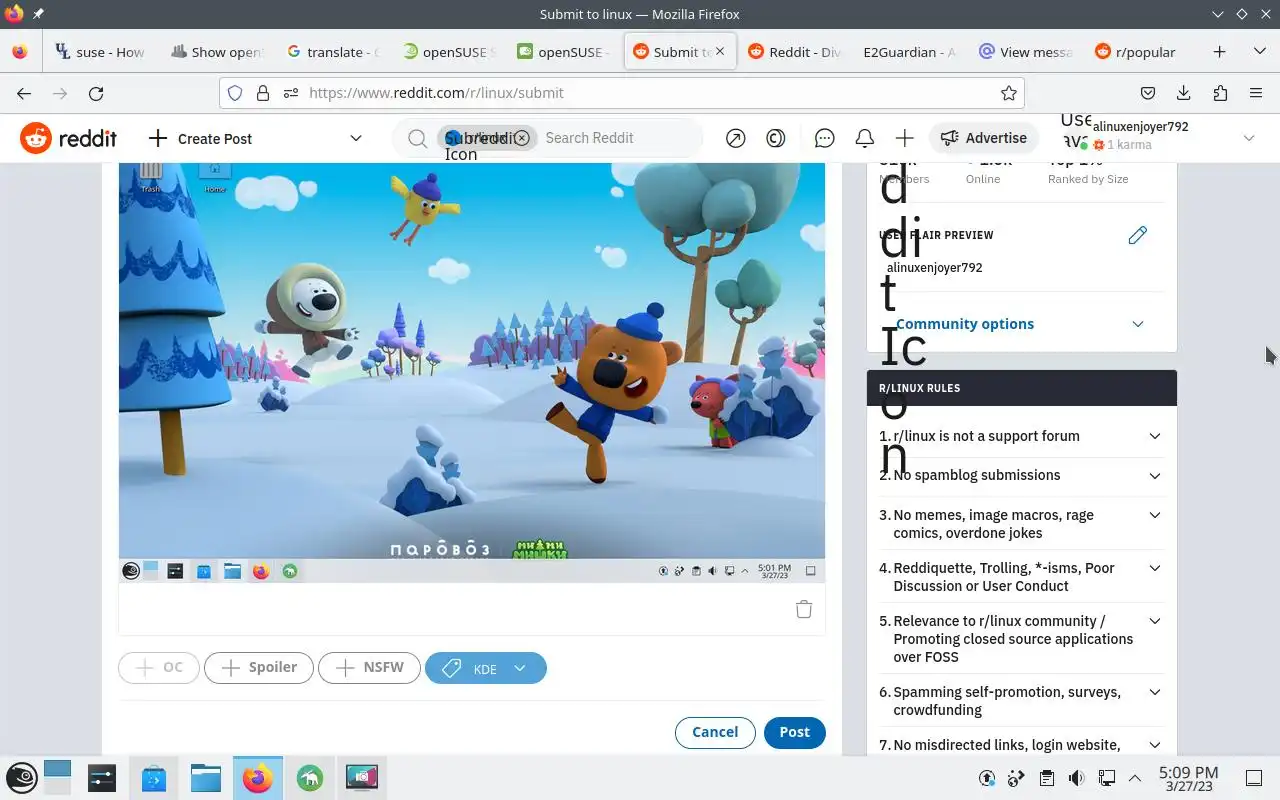
Task: Expand Community options
Action: 1021,324
